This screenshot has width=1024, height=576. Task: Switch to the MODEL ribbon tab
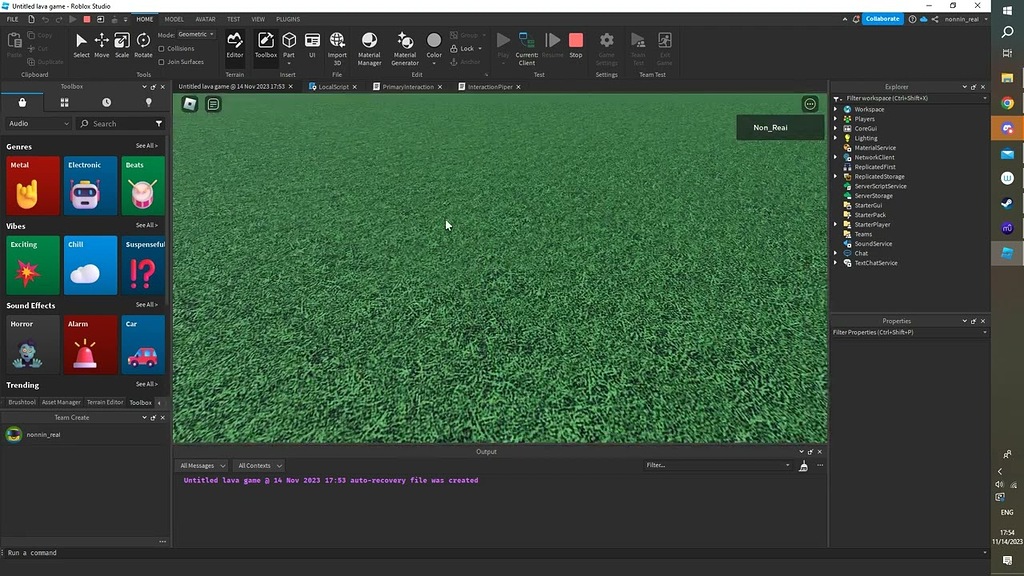(x=174, y=18)
